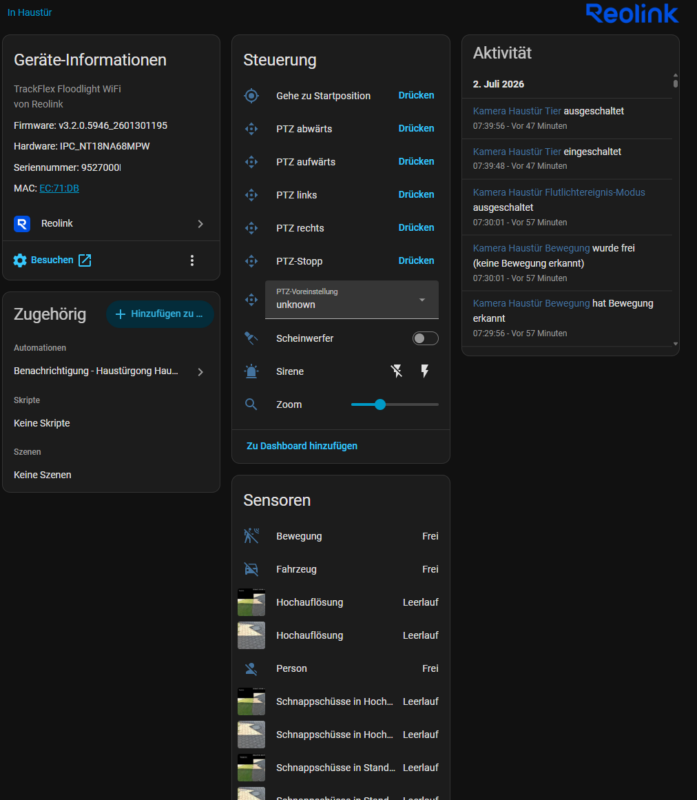Click Kamera Haustür Flutlichtereignis-Modus link
The height and width of the screenshot is (800, 697).
coord(559,192)
